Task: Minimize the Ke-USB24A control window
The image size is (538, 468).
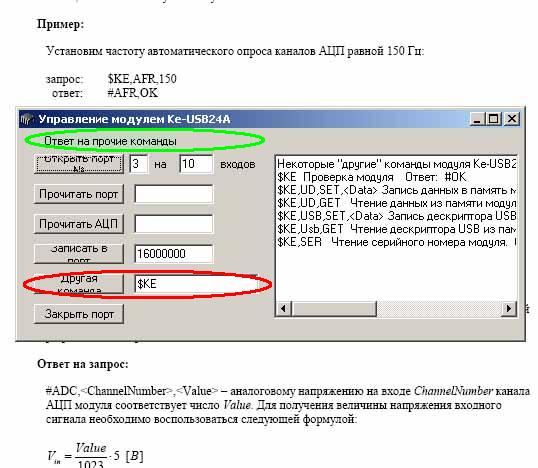Action: [x=477, y=119]
